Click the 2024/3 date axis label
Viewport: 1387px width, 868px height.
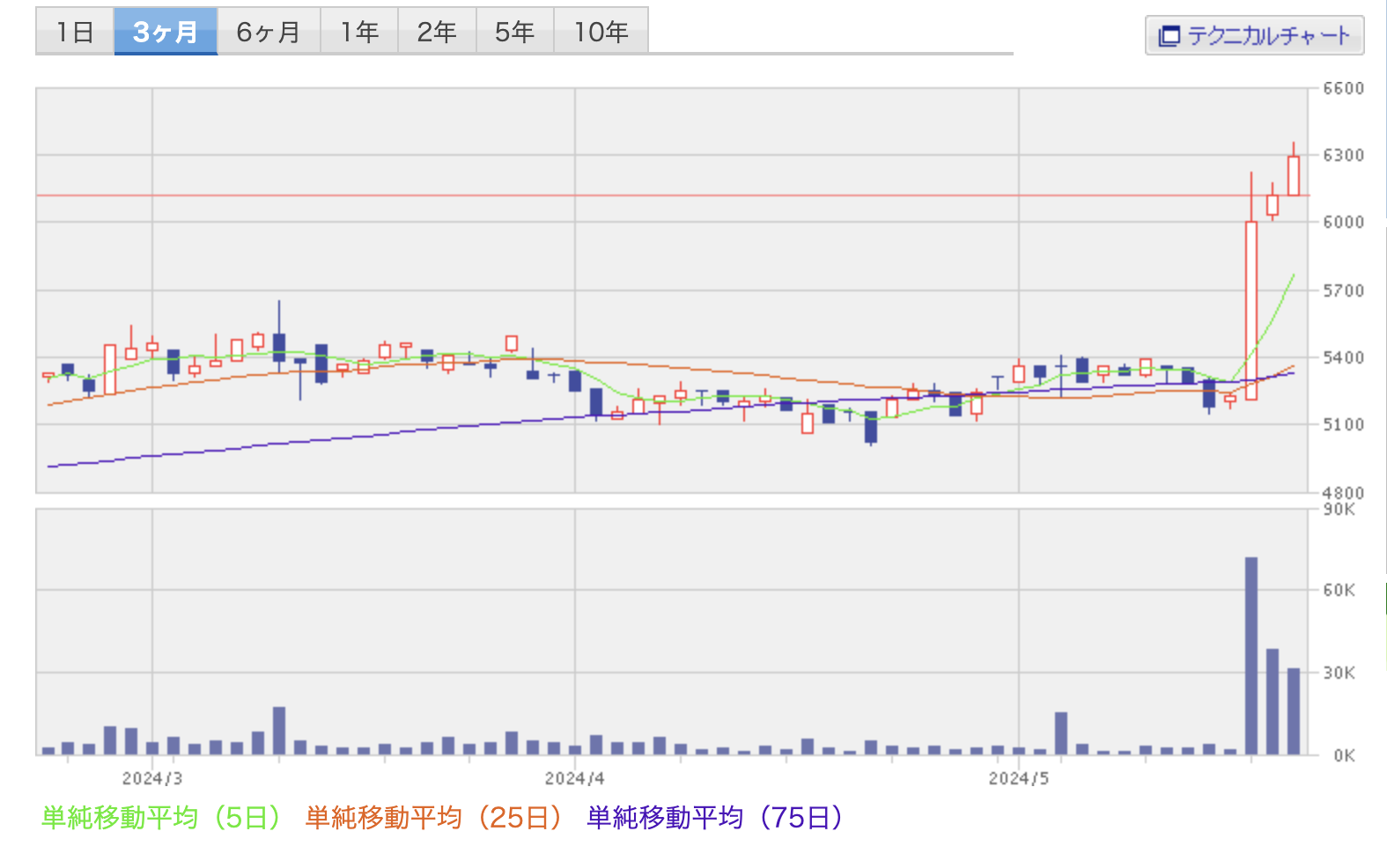click(x=152, y=778)
